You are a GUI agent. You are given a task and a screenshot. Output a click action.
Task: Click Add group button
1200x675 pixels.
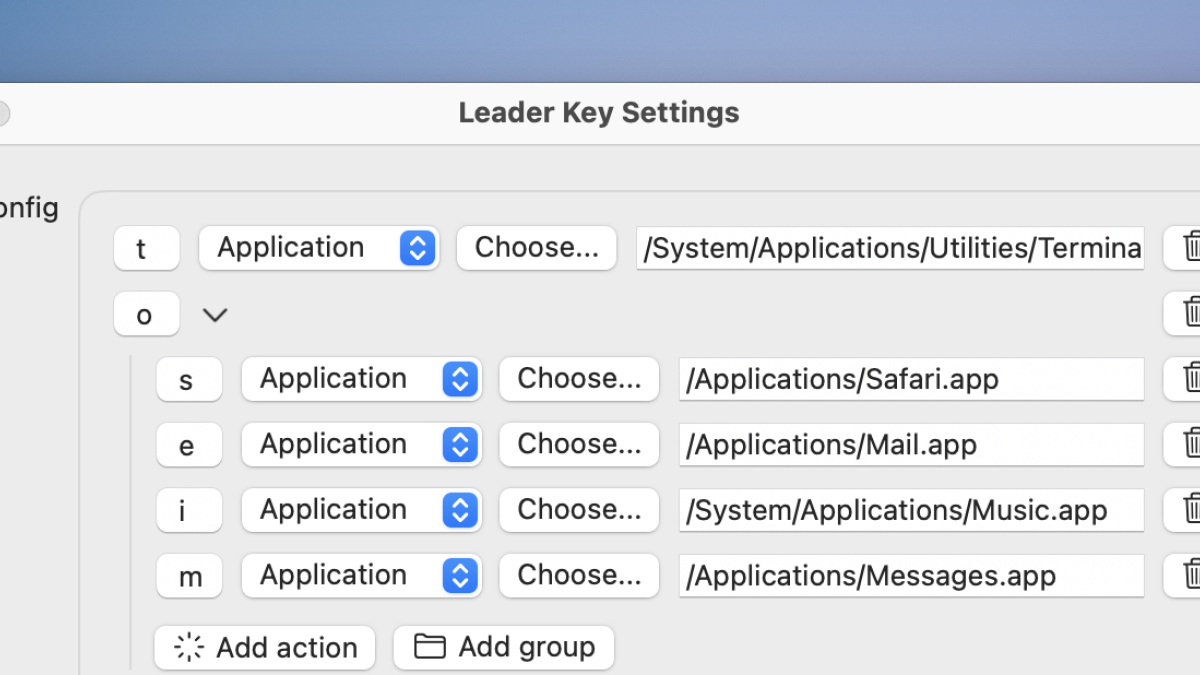503,648
